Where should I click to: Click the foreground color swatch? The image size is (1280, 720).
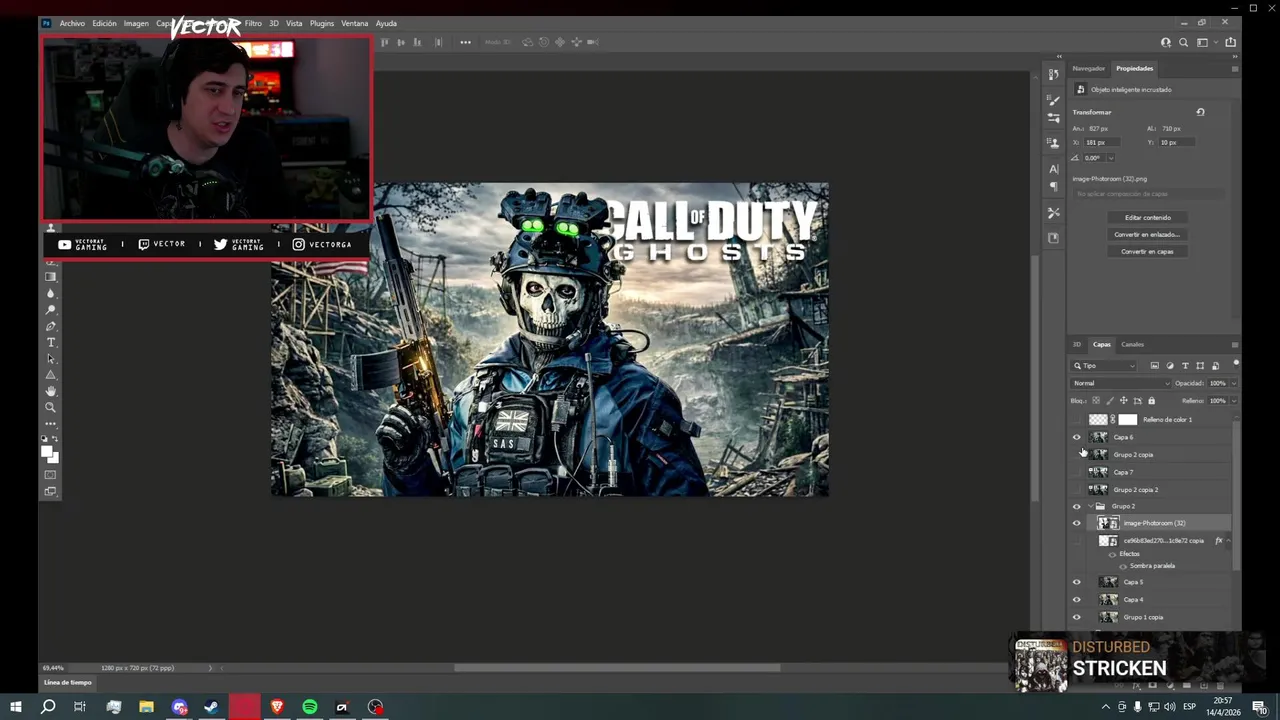coord(47,452)
